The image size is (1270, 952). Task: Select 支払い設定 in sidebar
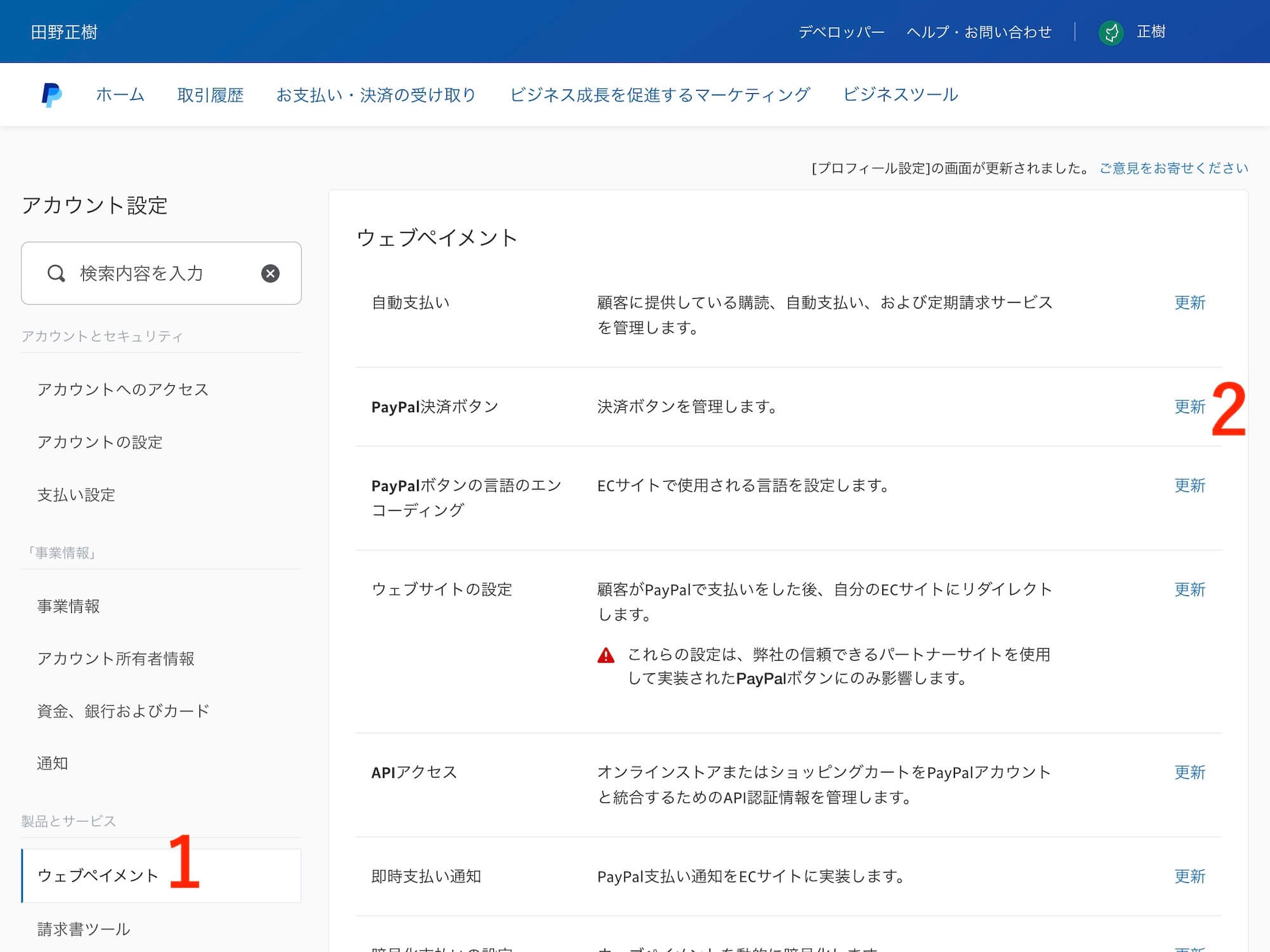click(x=76, y=494)
